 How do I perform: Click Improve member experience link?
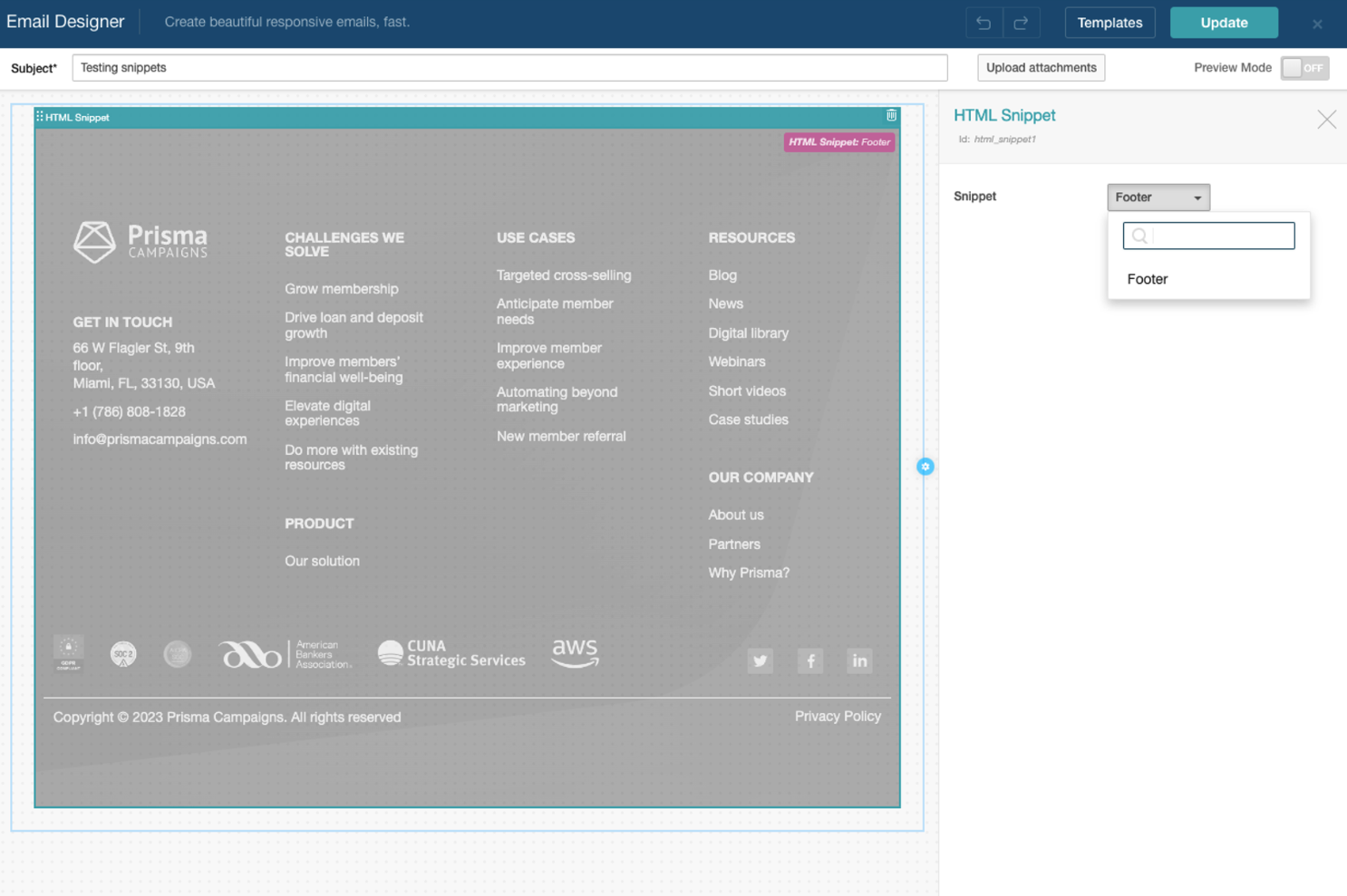pyautogui.click(x=549, y=356)
